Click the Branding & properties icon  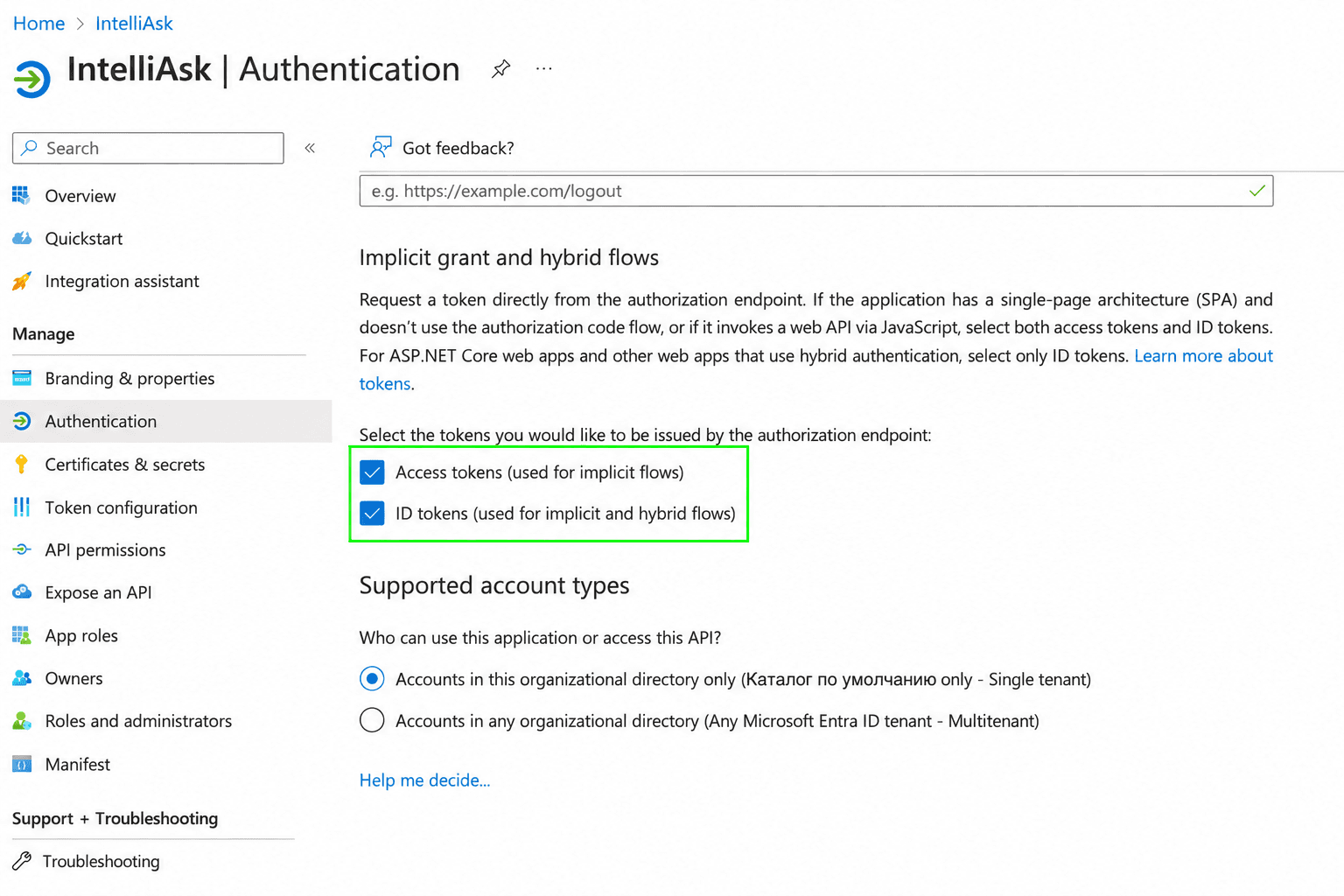pyautogui.click(x=22, y=378)
